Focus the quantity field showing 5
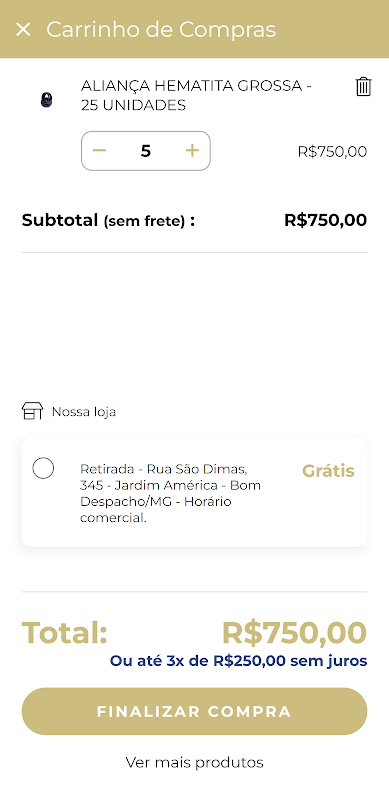Screen dimensions: 389x800 (145, 151)
